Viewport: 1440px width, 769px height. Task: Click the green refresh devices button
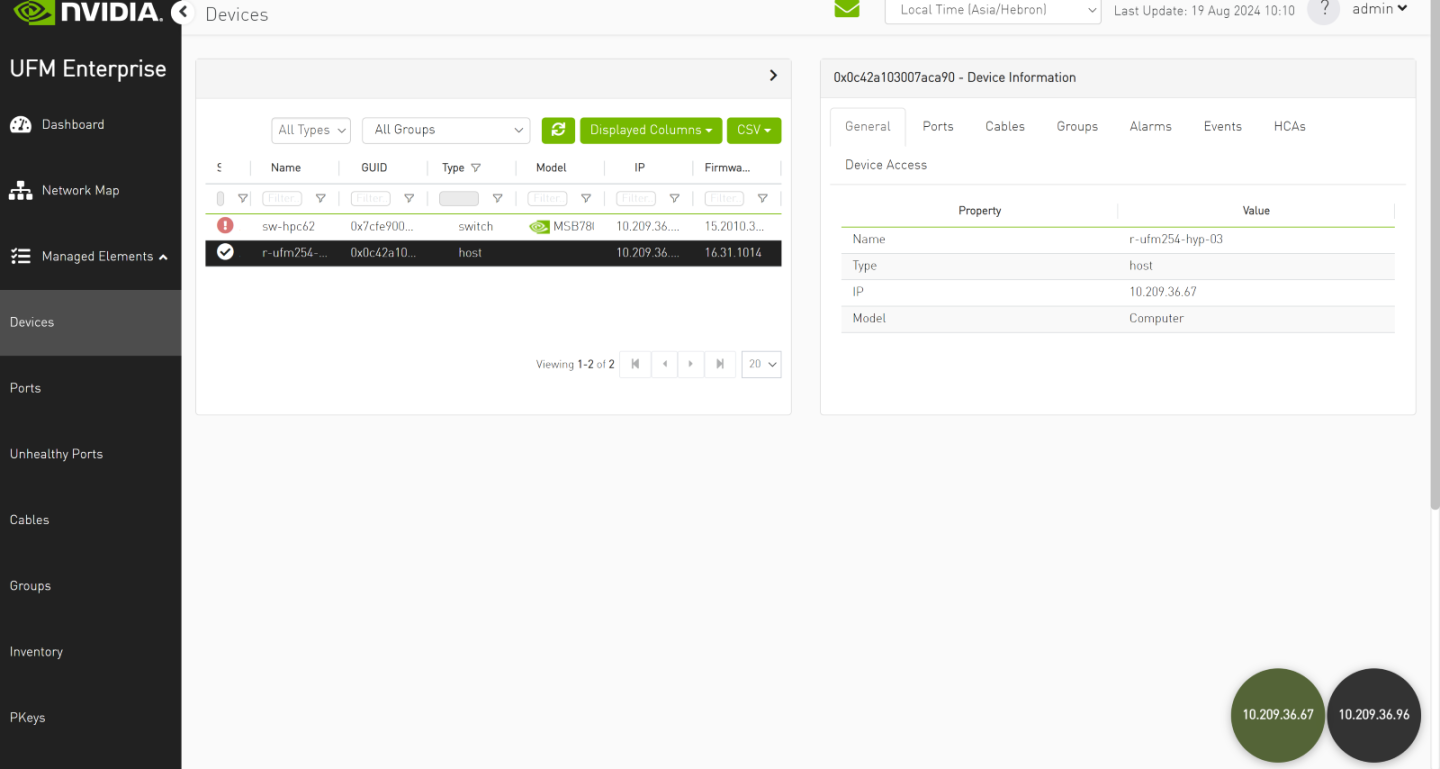tap(558, 130)
